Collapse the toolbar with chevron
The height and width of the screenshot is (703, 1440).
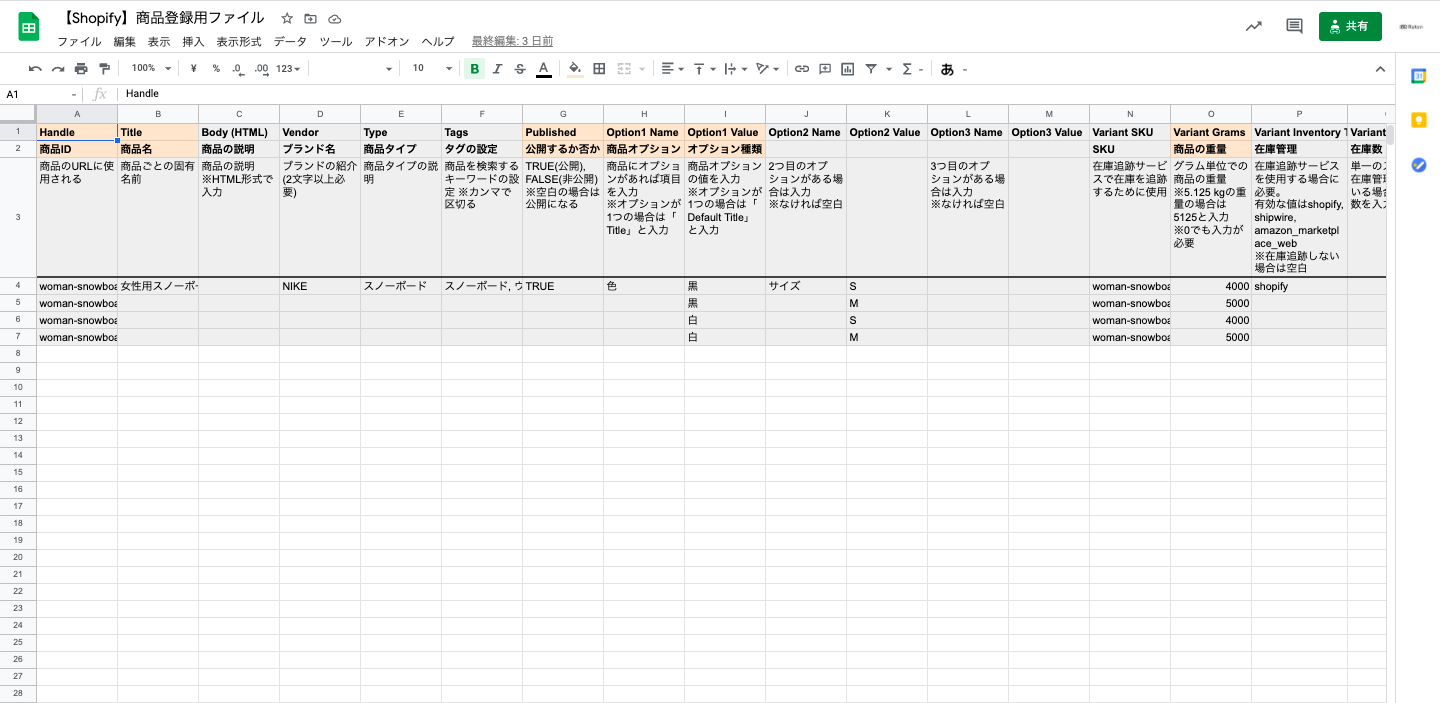pos(1380,69)
